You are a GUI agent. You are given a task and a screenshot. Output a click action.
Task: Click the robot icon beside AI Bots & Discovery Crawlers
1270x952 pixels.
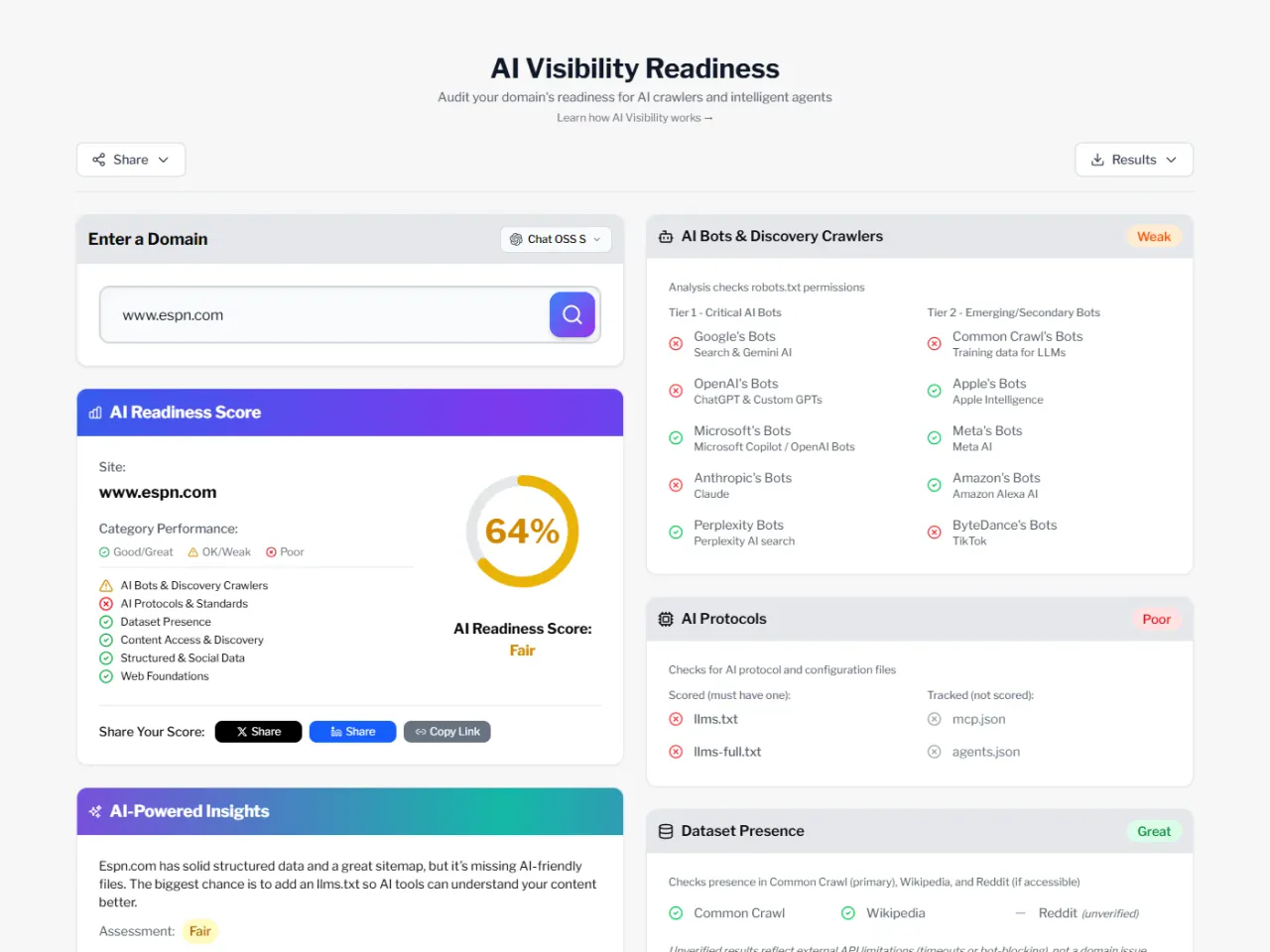pyautogui.click(x=666, y=237)
